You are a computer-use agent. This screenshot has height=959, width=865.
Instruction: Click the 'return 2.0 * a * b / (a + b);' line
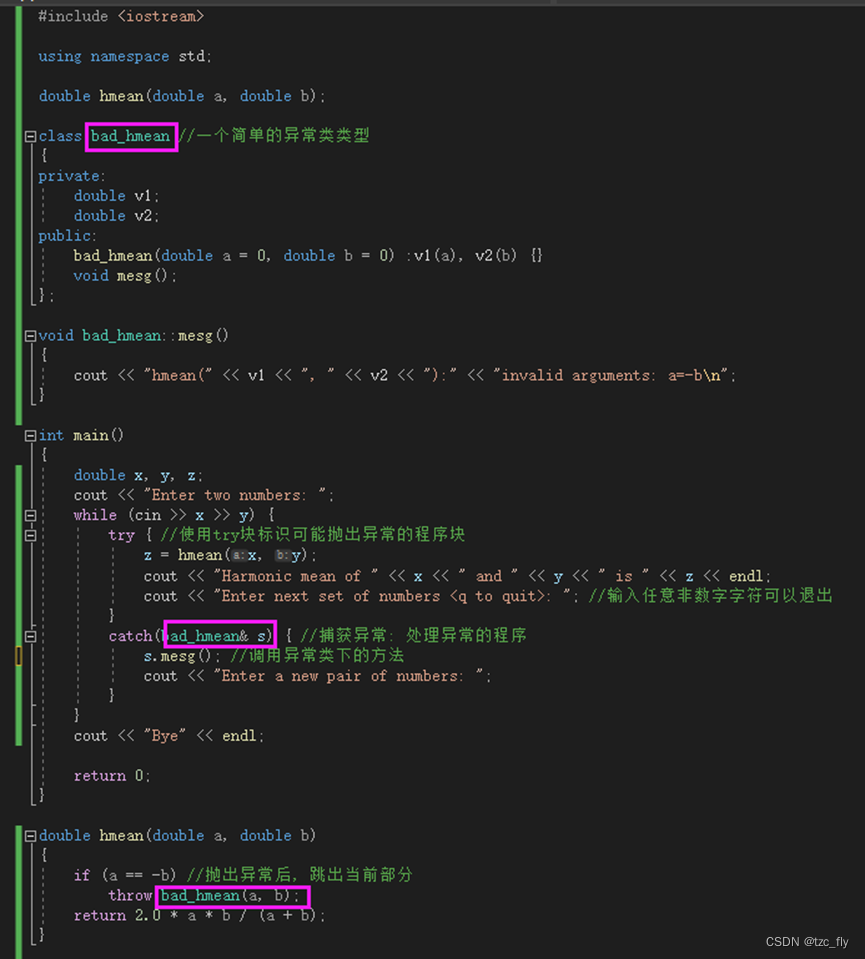click(199, 916)
